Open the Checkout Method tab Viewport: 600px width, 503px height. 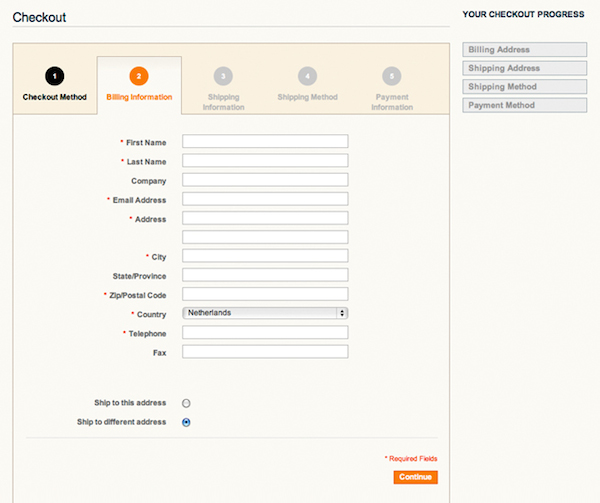click(x=55, y=85)
